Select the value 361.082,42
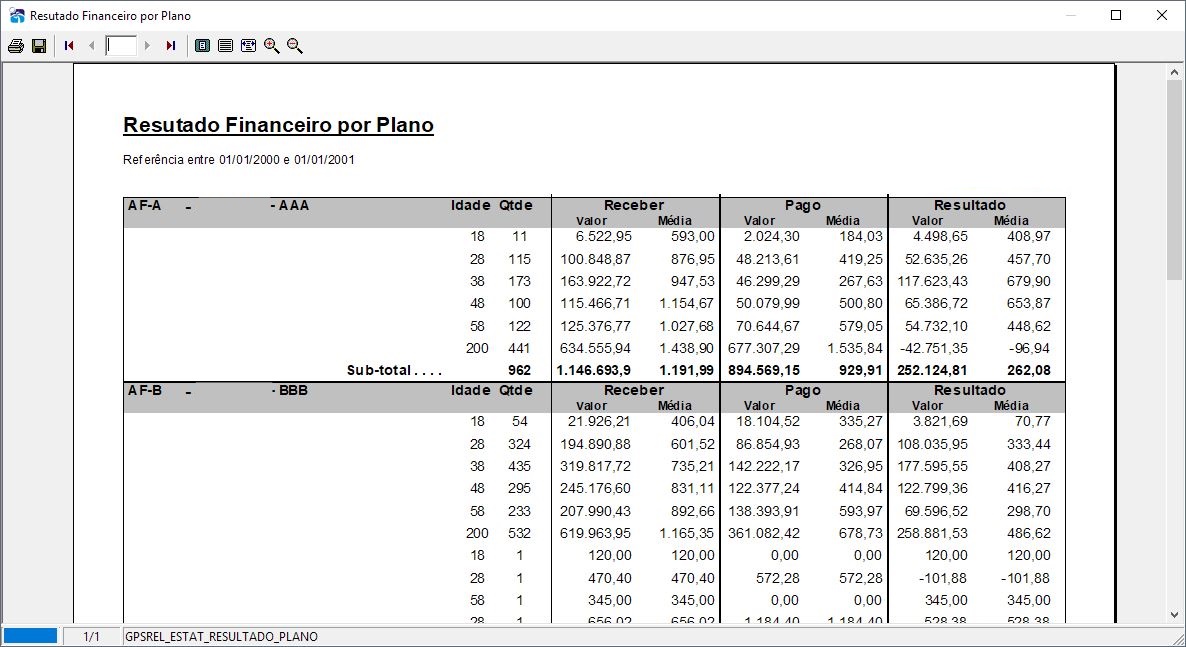The width and height of the screenshot is (1186, 647). point(764,533)
